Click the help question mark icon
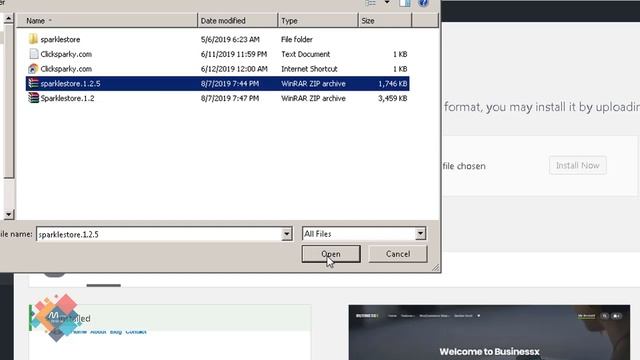Viewport: 640px width, 360px height. coord(423,3)
